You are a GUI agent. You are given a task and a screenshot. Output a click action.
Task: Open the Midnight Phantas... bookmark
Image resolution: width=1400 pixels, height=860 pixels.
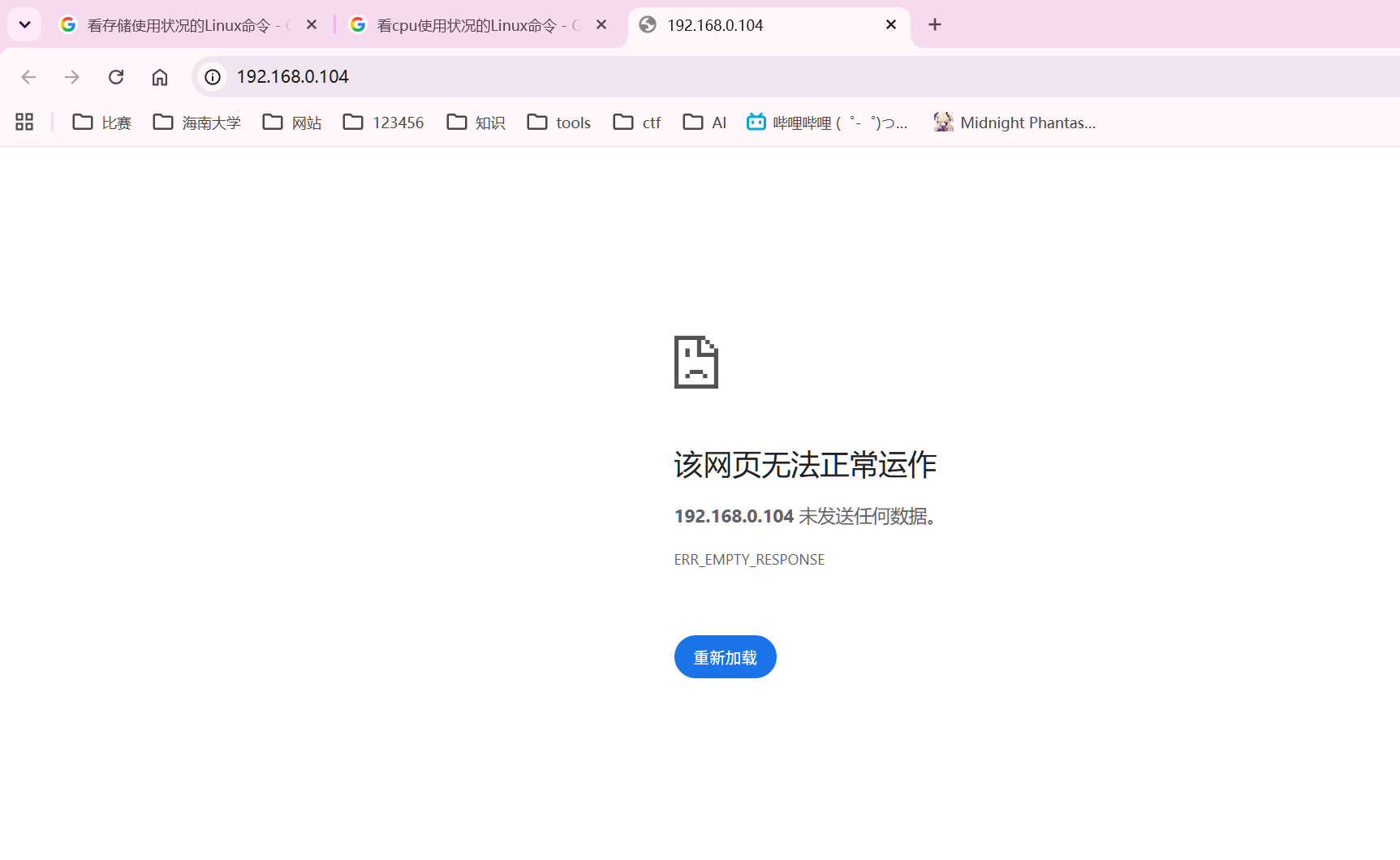(1014, 123)
